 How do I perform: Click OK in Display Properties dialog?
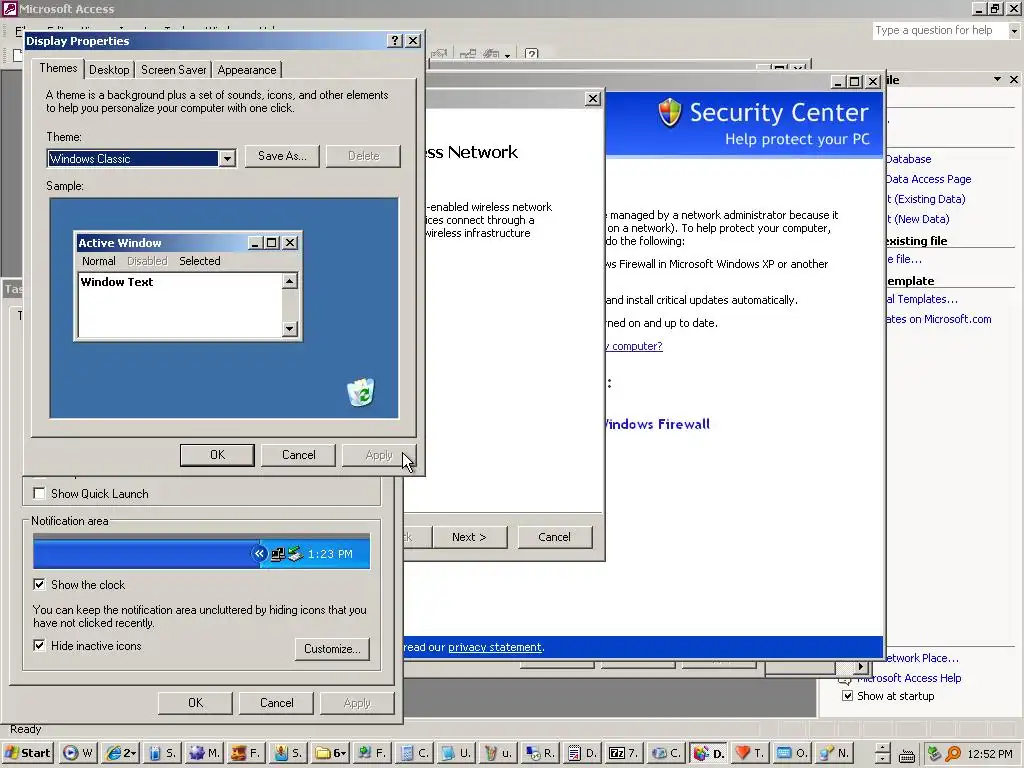tap(217, 455)
